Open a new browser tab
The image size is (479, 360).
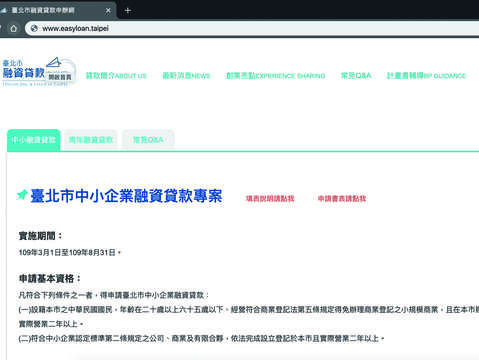point(128,11)
